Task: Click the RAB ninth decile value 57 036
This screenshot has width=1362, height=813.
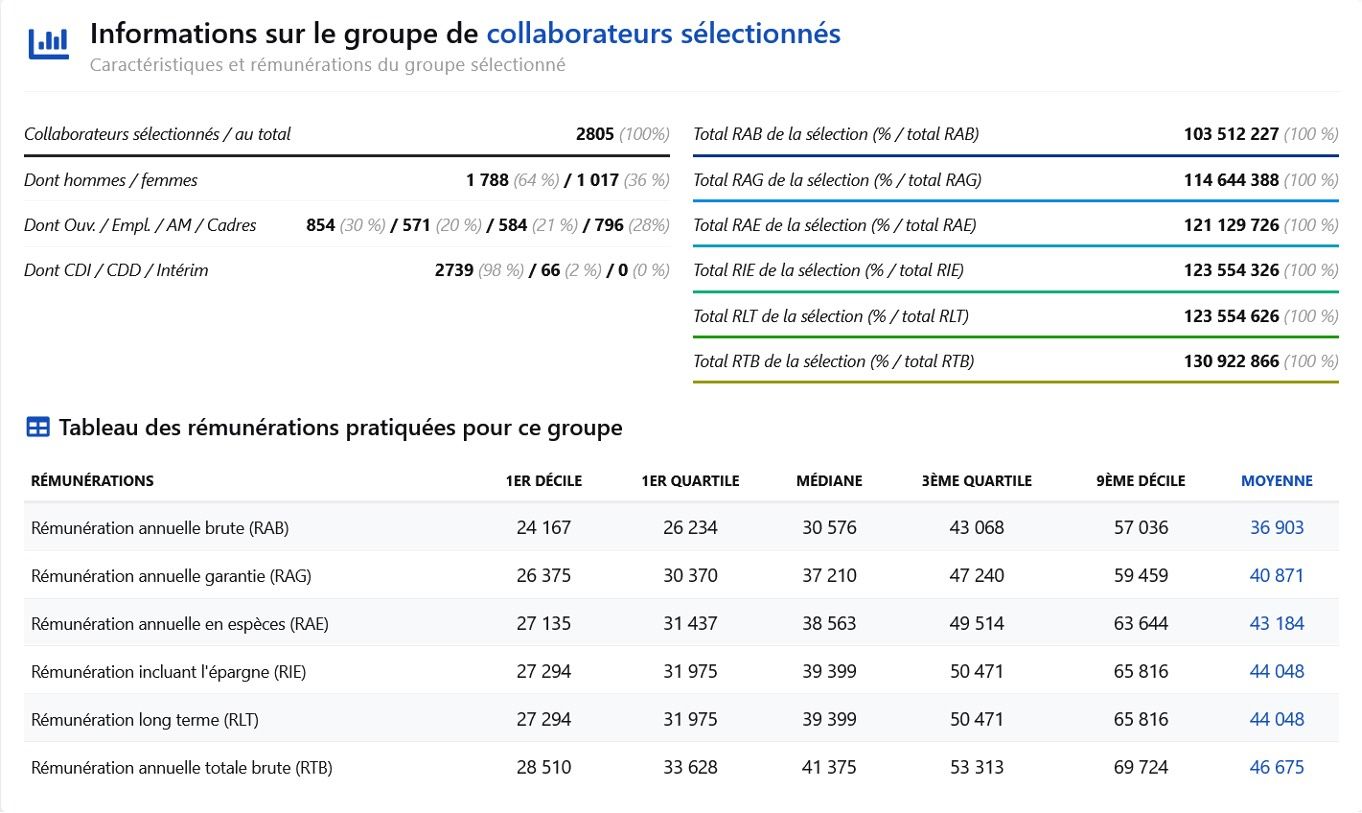Action: [x=1141, y=527]
